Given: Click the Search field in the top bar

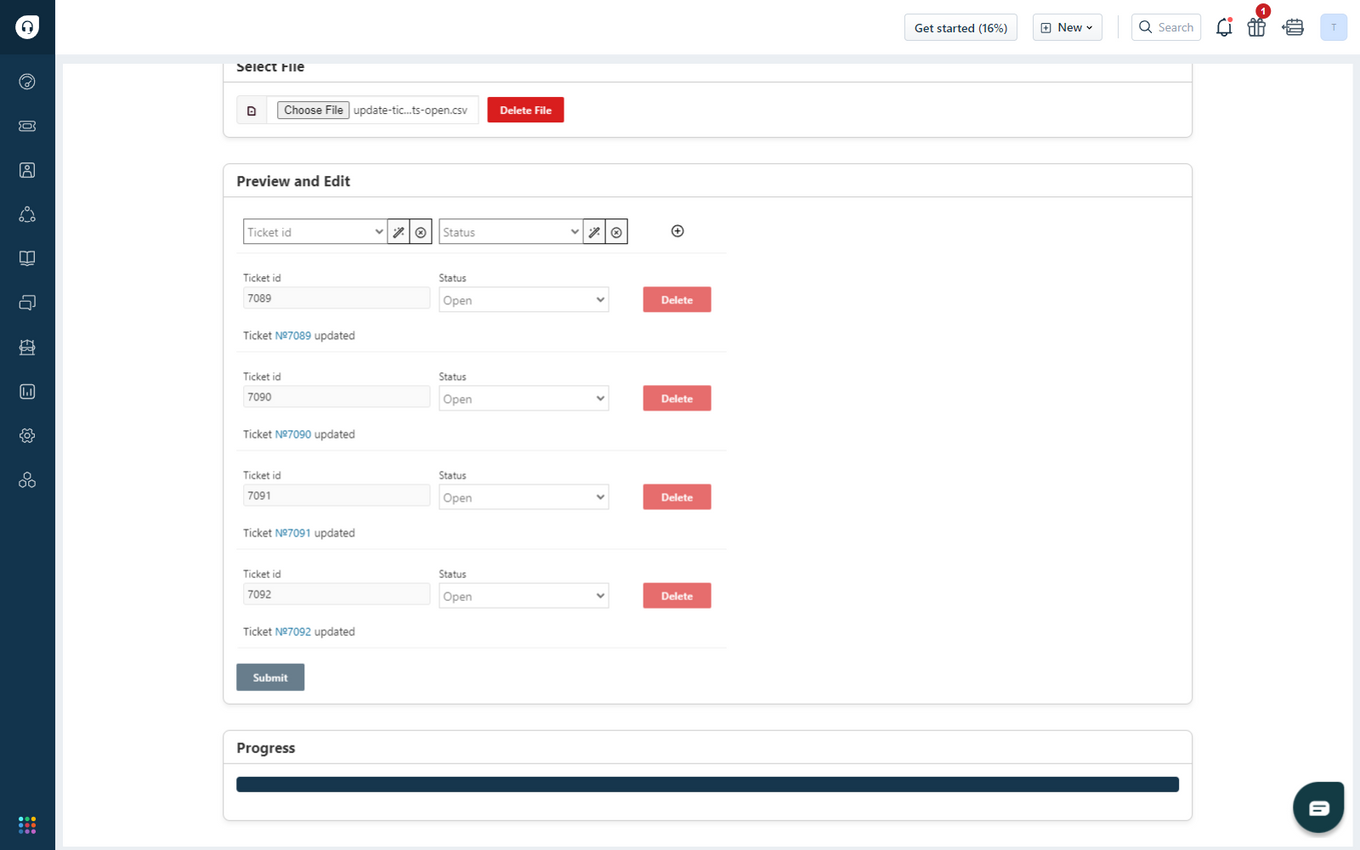Looking at the screenshot, I should [1166, 27].
